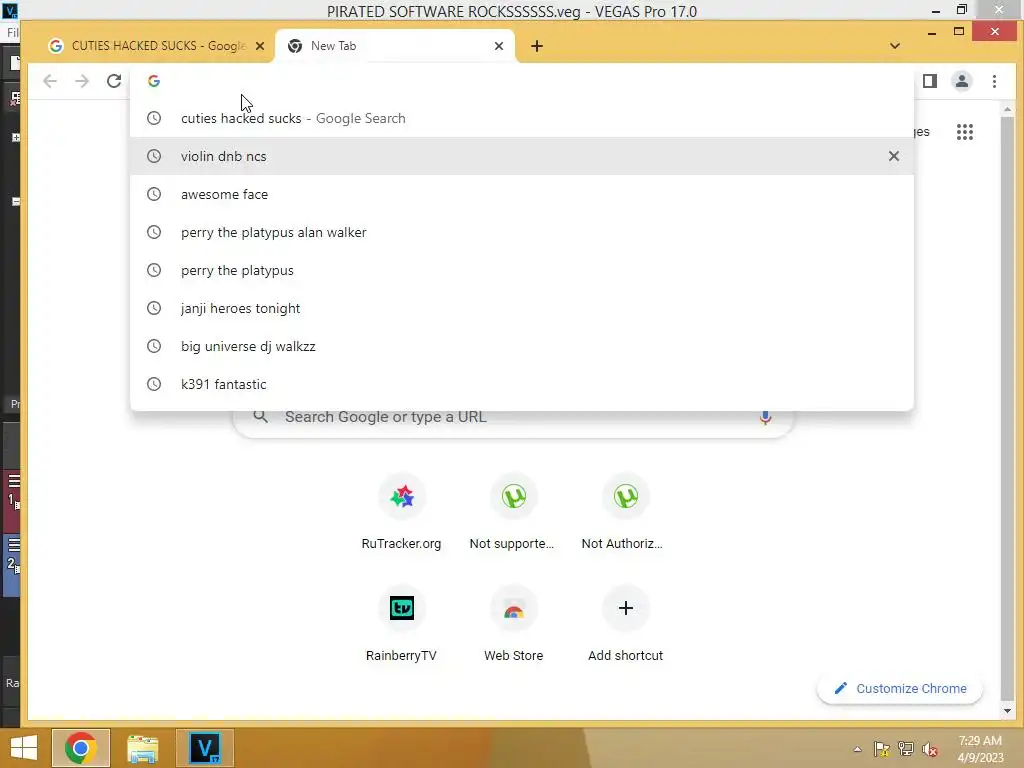This screenshot has height=768, width=1024.
Task: Open the RuTracker.org shortcut
Action: coord(402,515)
